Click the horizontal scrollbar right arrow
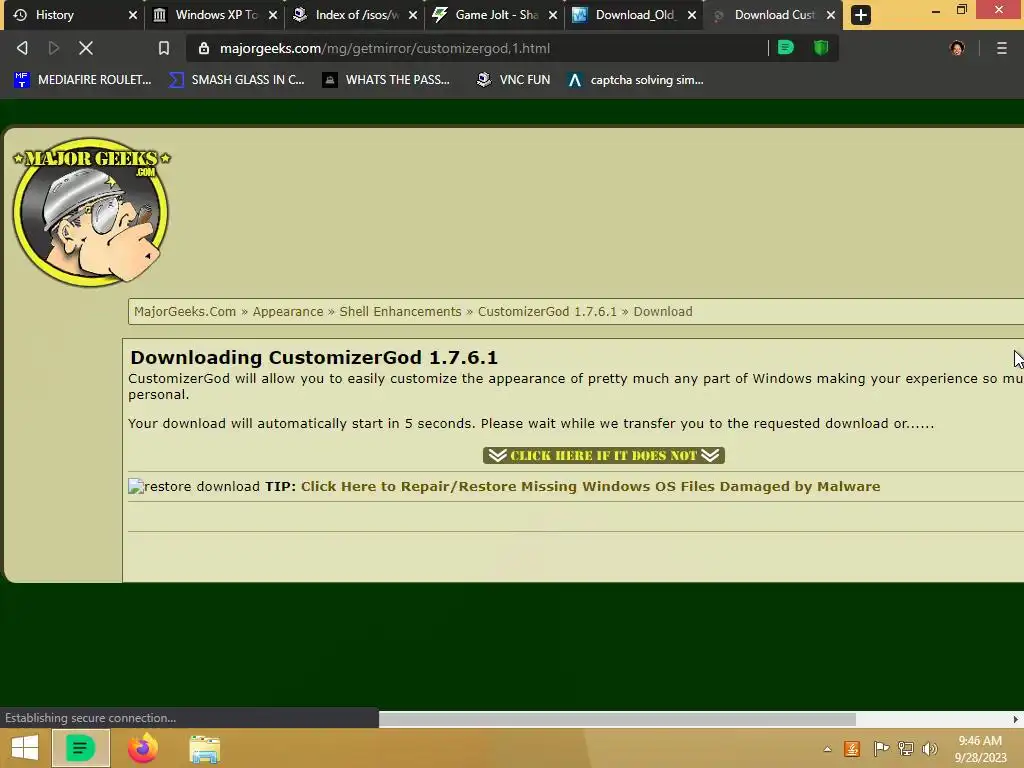The height and width of the screenshot is (768, 1024). [1016, 719]
